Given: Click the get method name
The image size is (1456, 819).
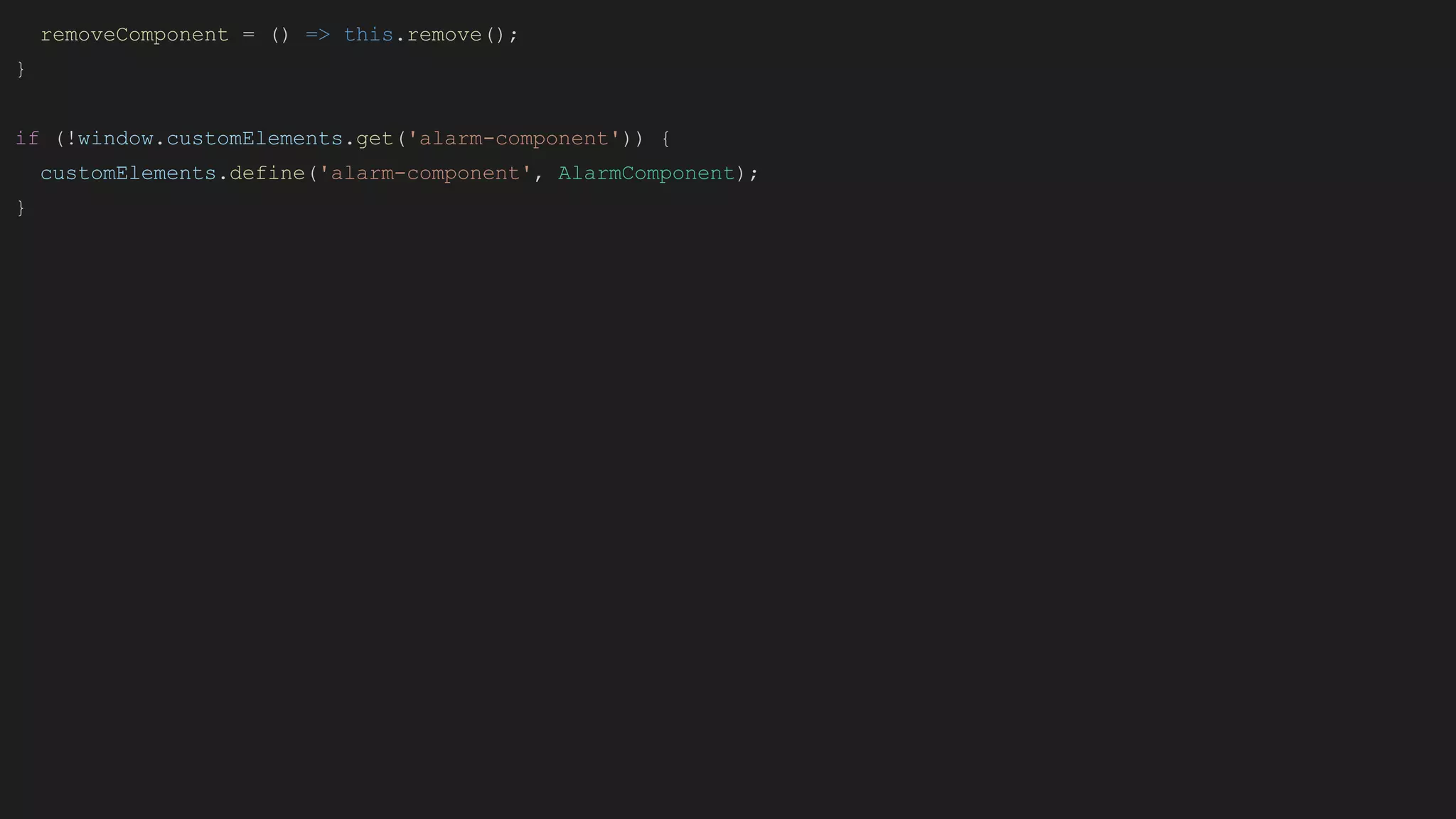Looking at the screenshot, I should pos(375,139).
